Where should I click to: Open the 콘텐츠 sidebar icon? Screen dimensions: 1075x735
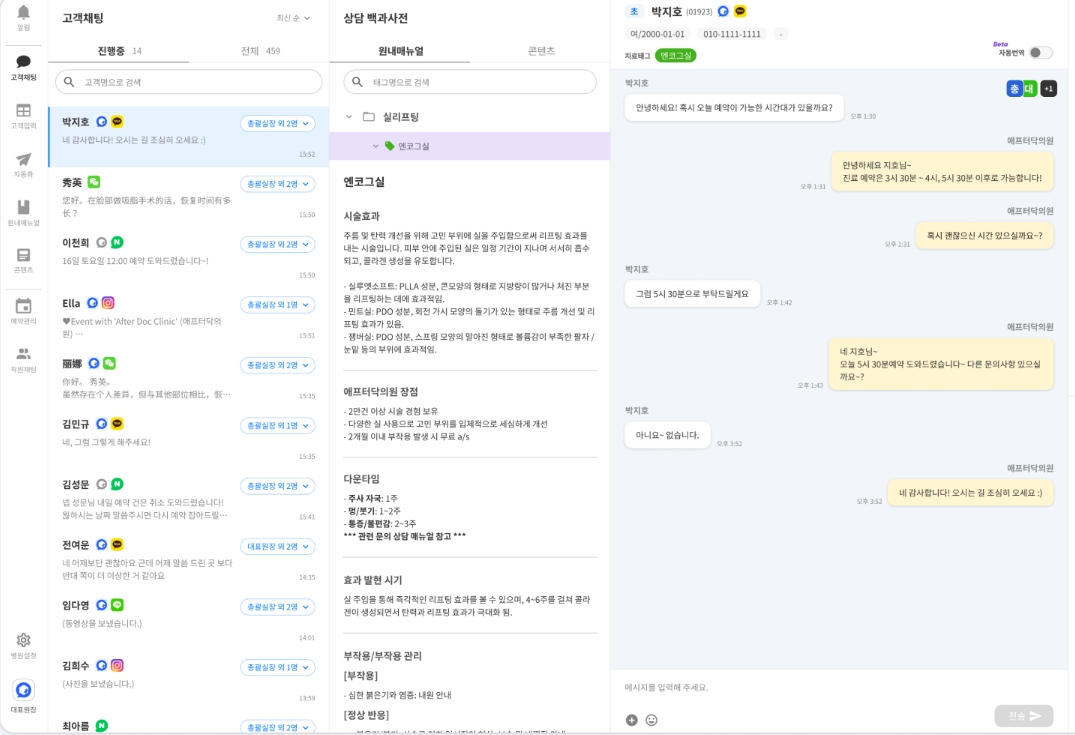23,255
